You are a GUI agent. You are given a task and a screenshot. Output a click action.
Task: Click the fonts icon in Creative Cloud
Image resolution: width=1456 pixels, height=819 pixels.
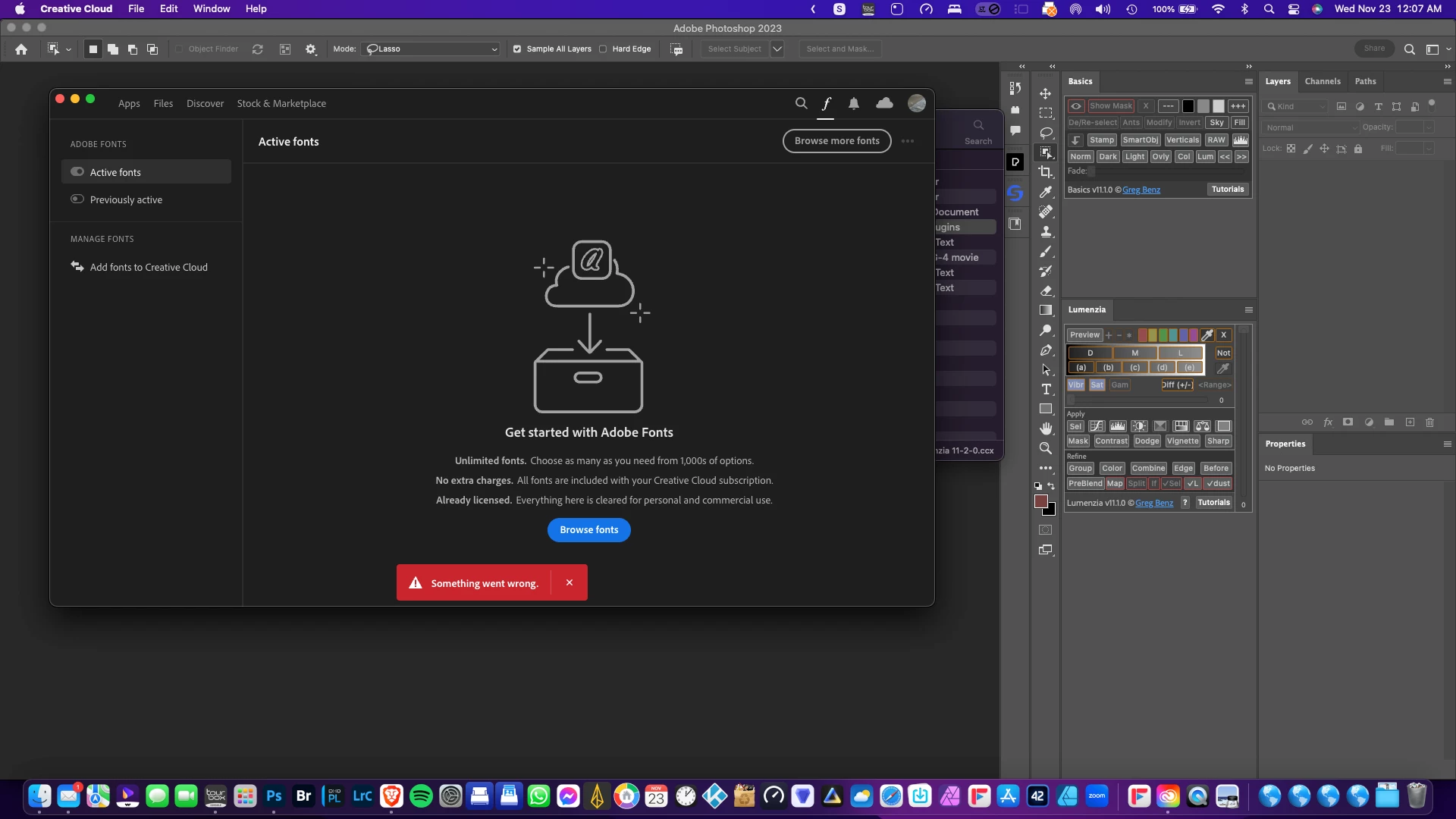pos(826,103)
